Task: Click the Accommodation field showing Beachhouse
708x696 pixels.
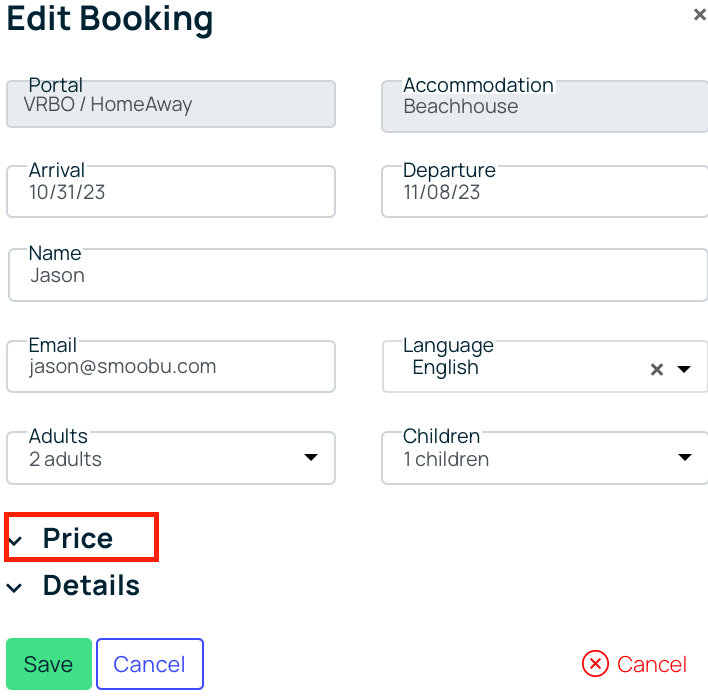Action: [x=545, y=107]
